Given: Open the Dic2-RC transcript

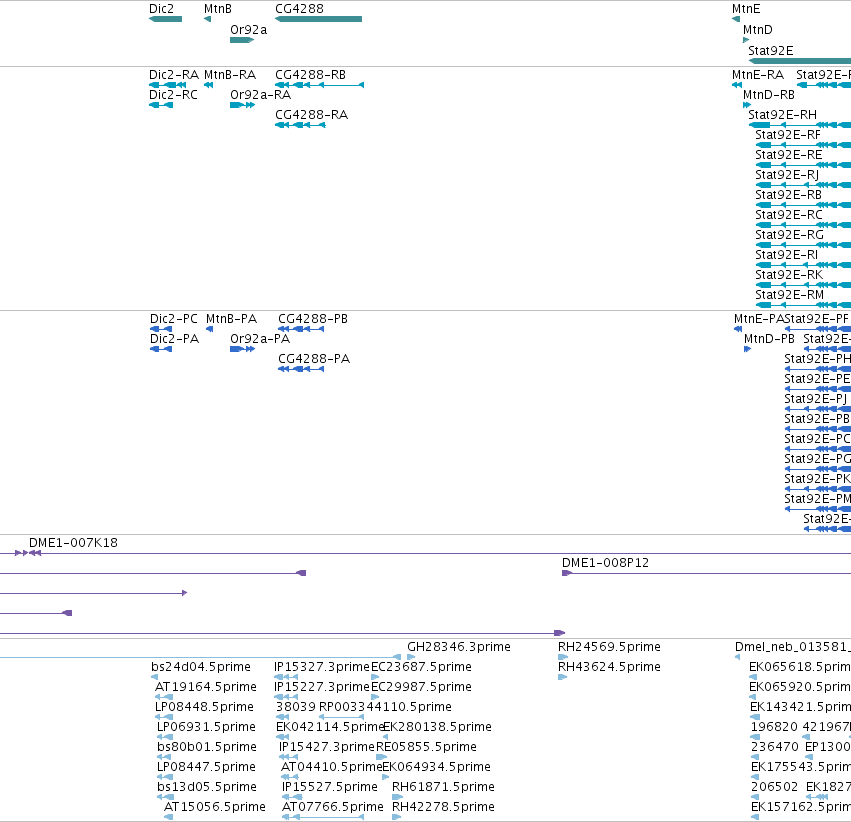Looking at the screenshot, I should 161,105.
